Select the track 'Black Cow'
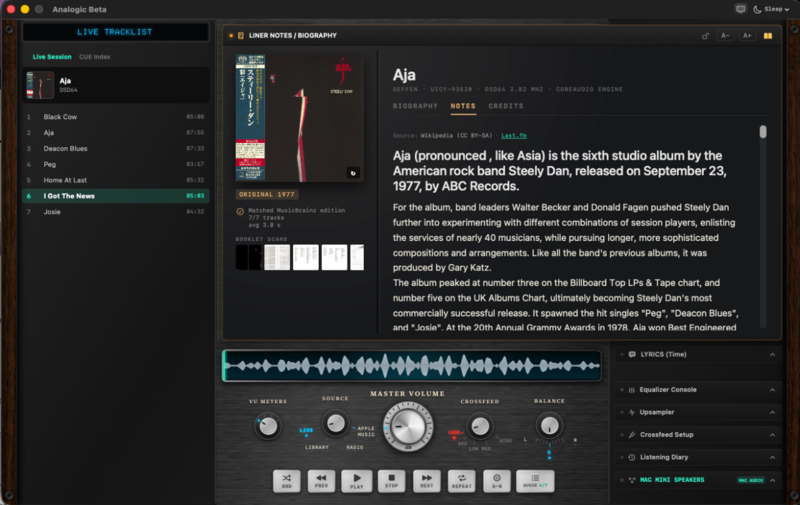 115,117
